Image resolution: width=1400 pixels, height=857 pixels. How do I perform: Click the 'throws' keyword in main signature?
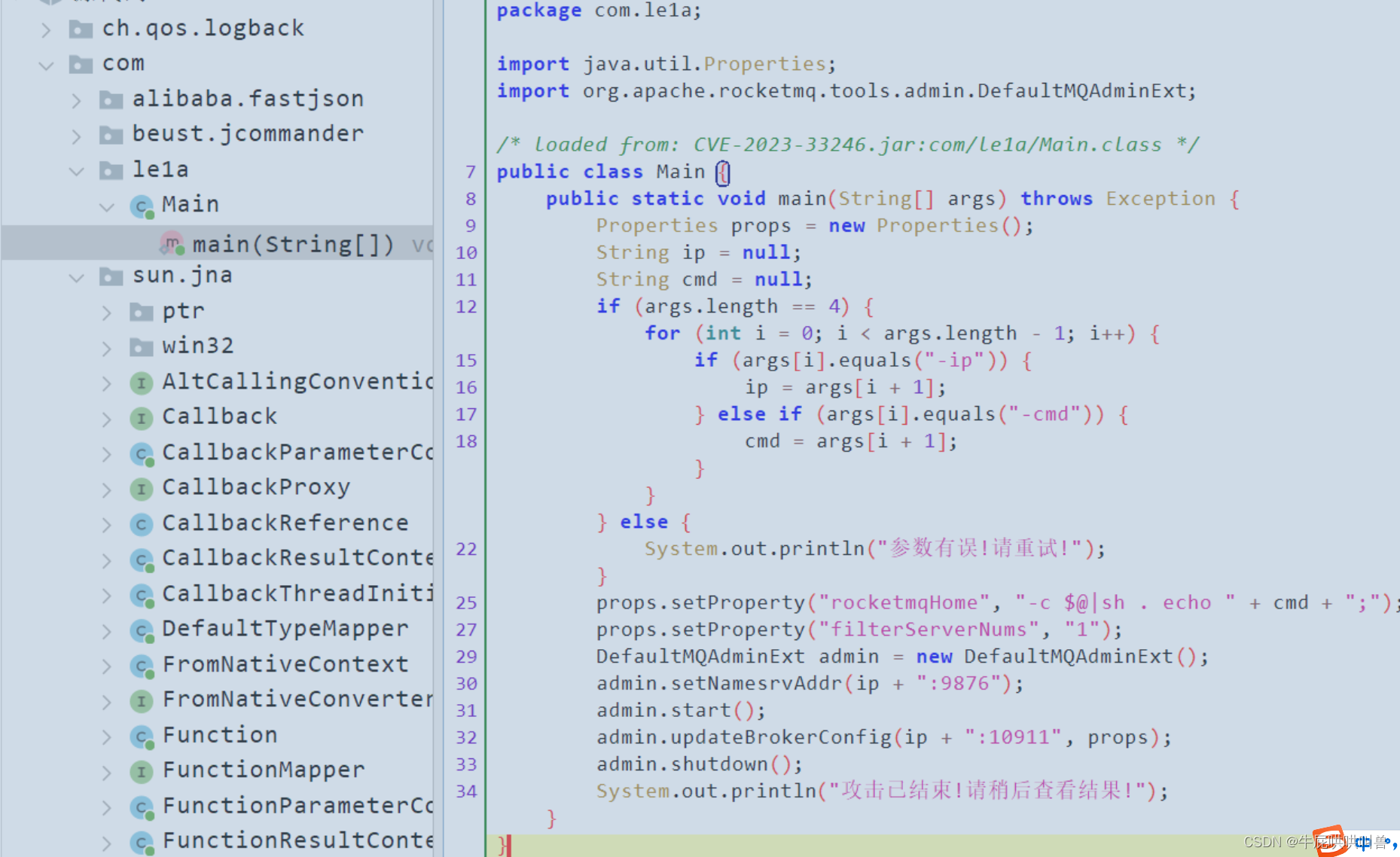point(1056,200)
